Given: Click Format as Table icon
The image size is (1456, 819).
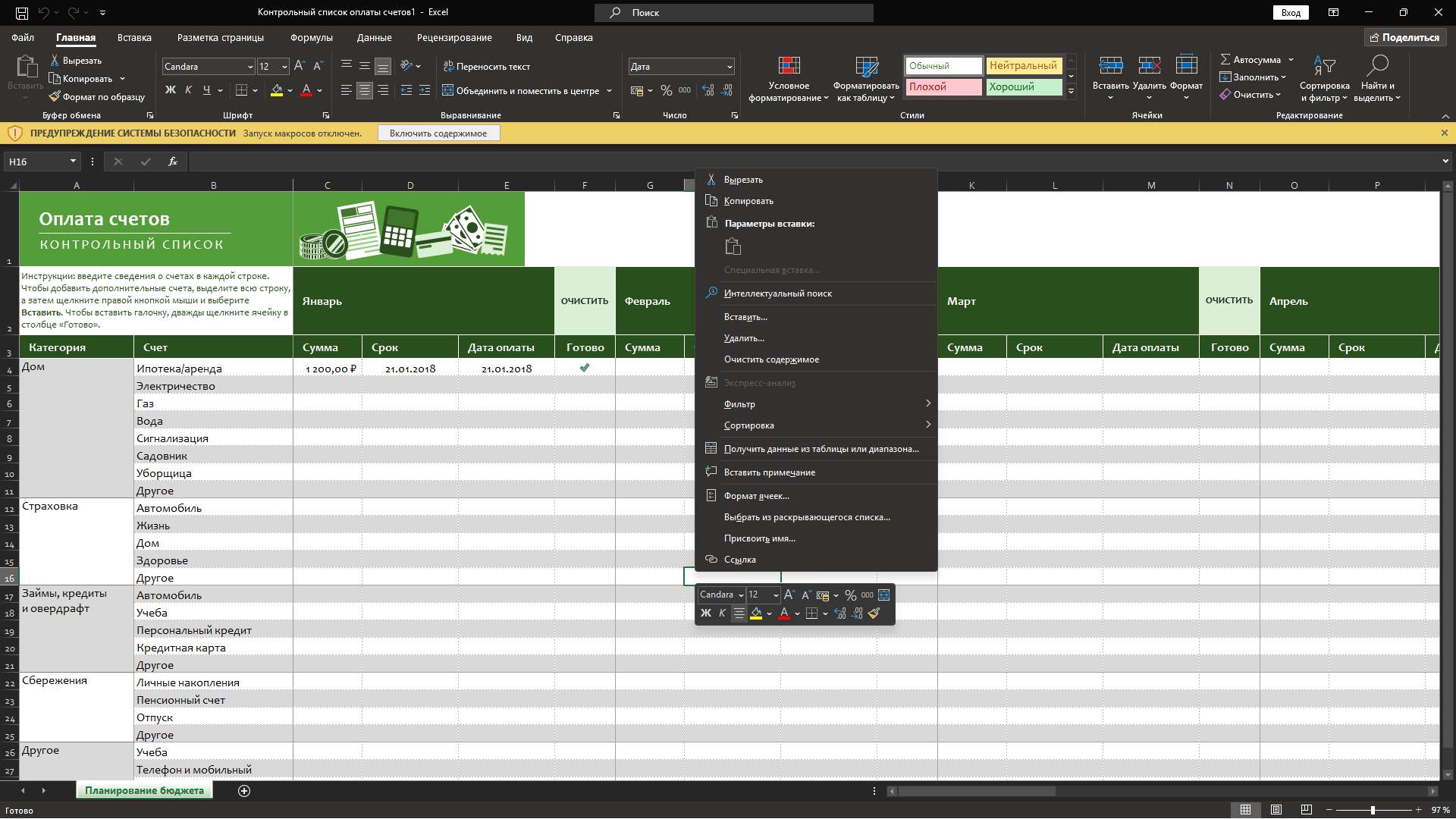Looking at the screenshot, I should [866, 66].
